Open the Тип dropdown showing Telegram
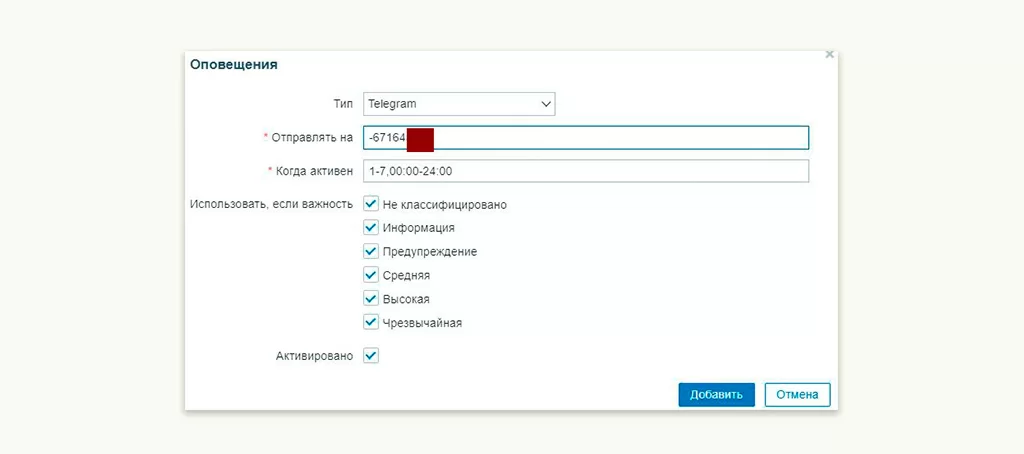1024x454 pixels. [458, 103]
